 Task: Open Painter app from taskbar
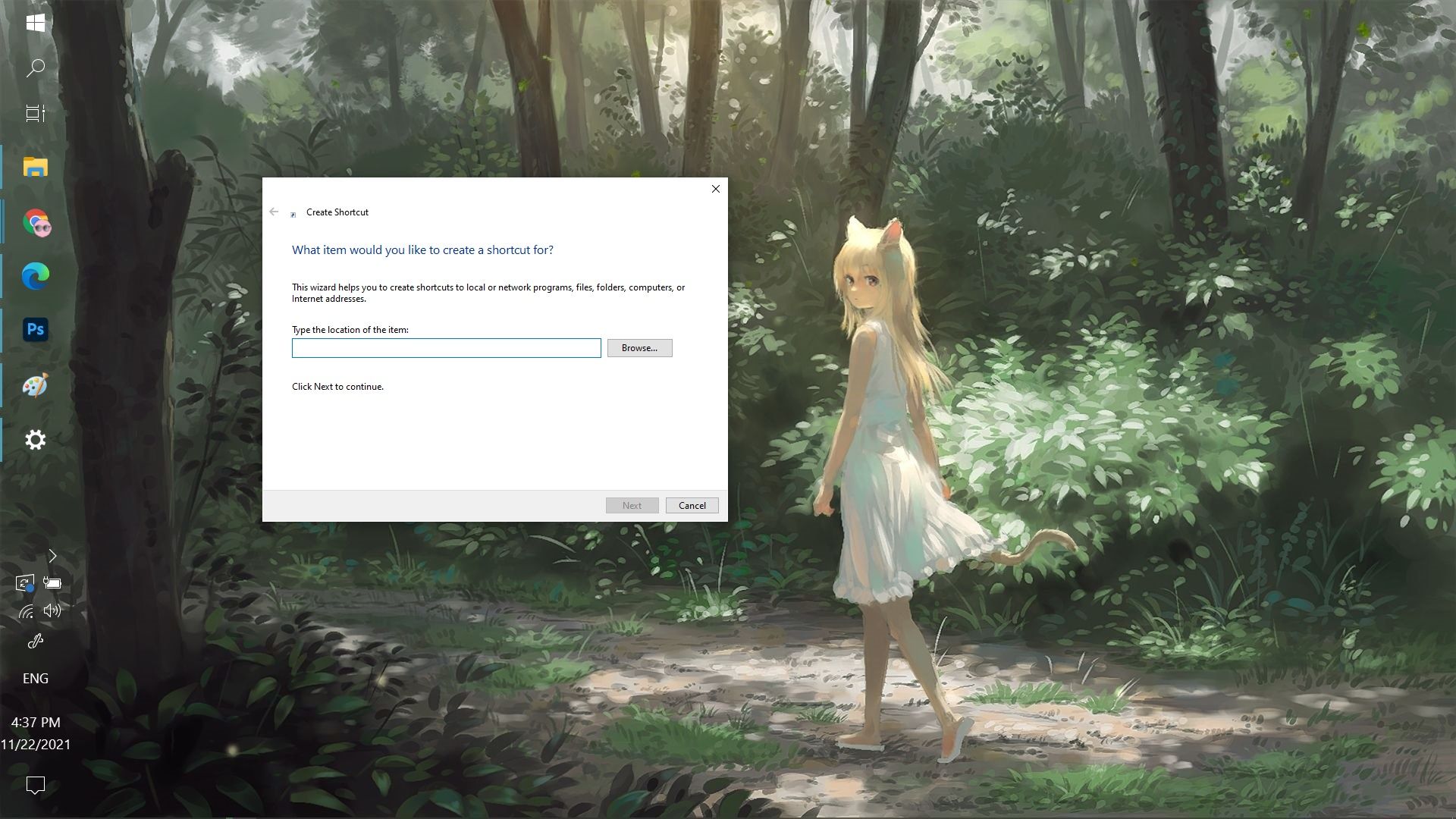[35, 385]
